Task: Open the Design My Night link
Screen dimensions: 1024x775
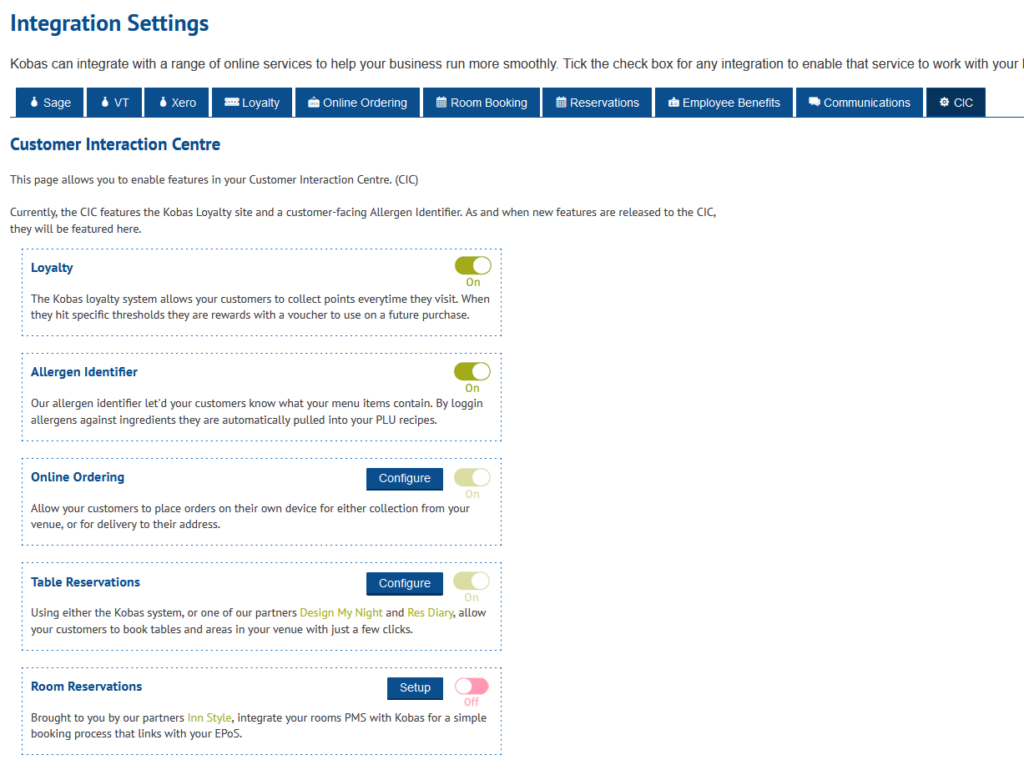Action: pyautogui.click(x=340, y=613)
